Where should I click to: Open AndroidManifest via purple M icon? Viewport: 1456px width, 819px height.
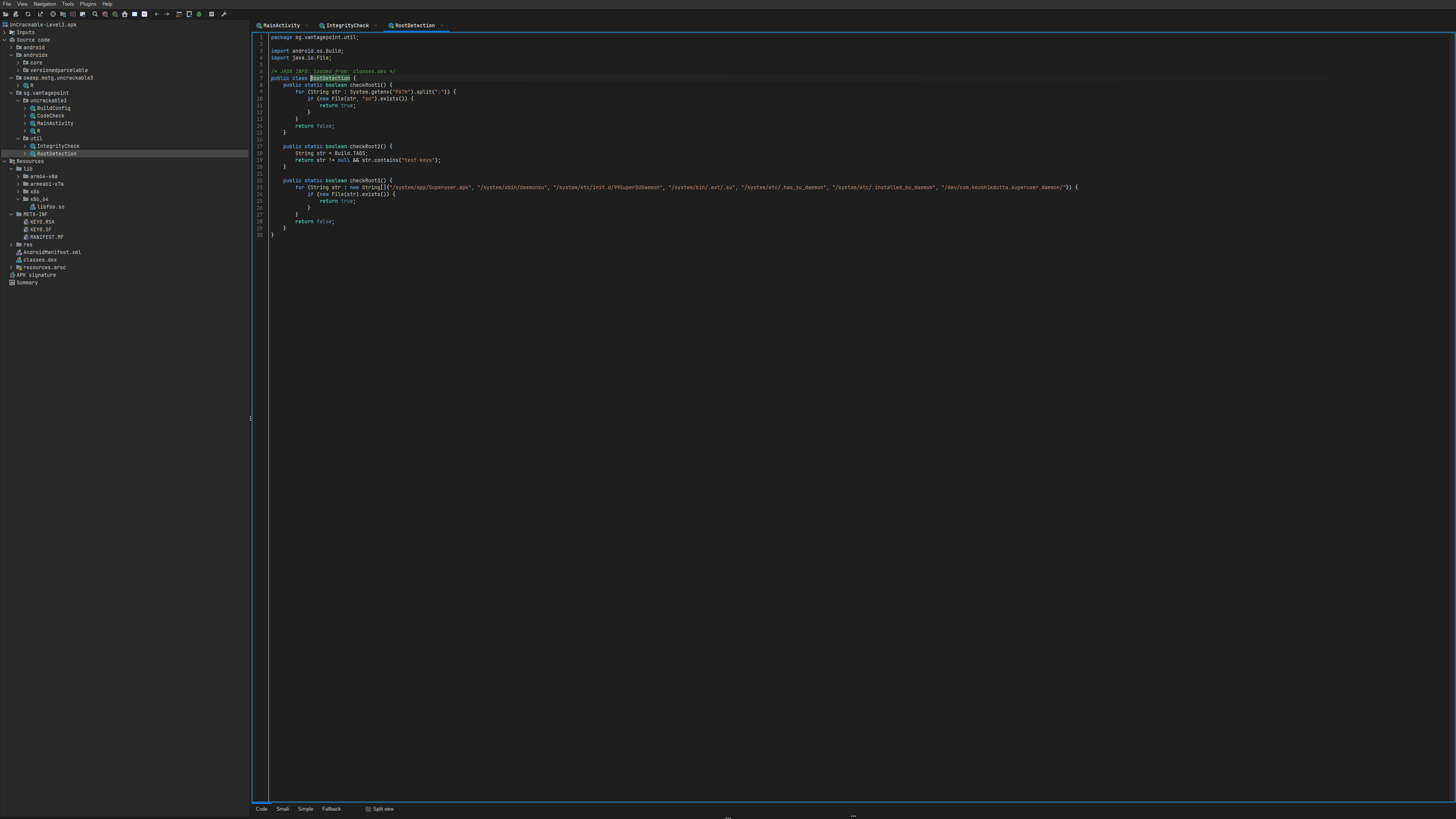coord(145,14)
